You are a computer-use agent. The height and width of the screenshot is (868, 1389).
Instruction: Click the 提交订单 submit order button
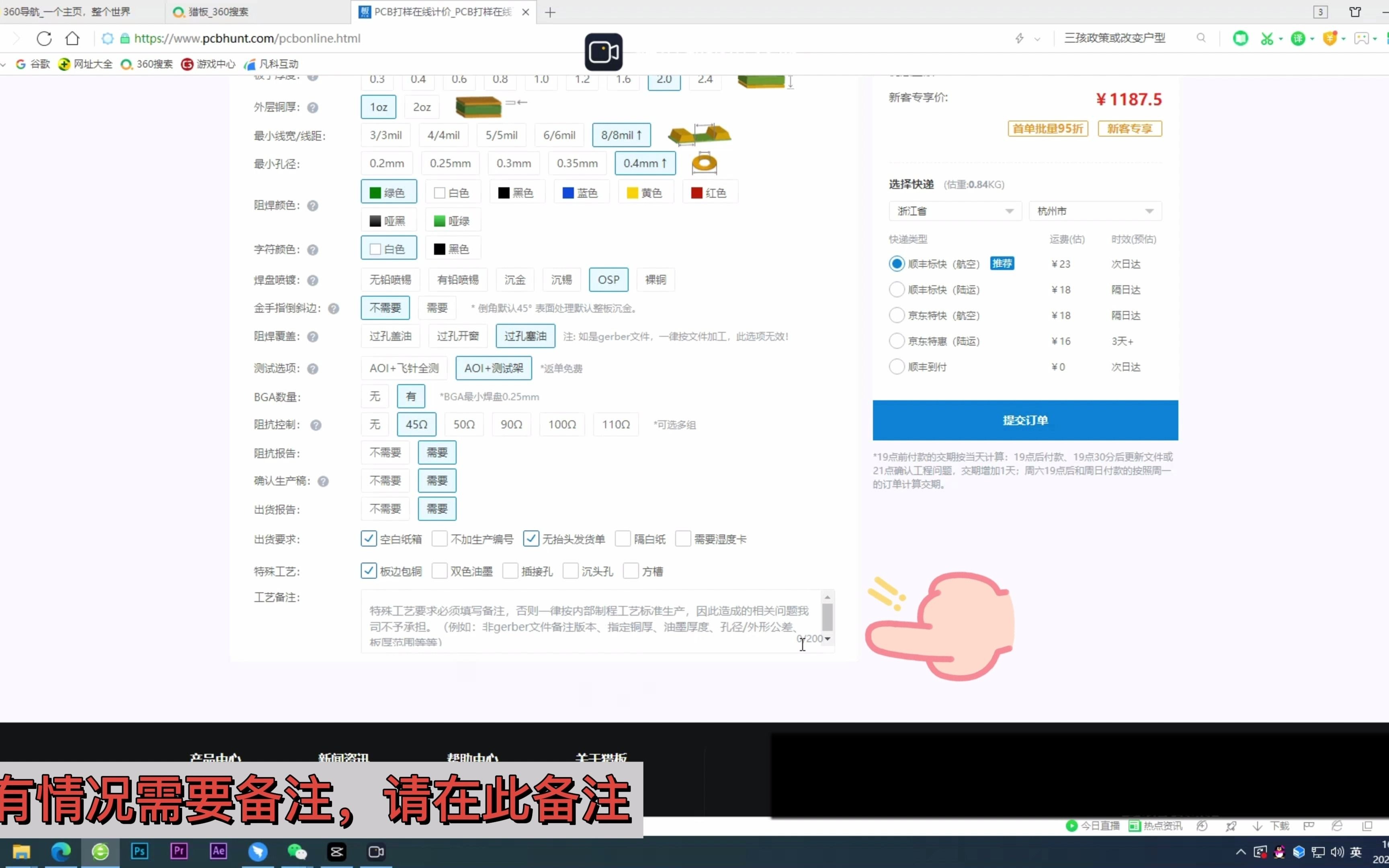(x=1025, y=419)
